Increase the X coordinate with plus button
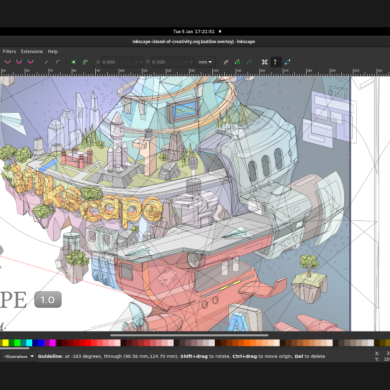The image size is (390, 390). (x=141, y=62)
